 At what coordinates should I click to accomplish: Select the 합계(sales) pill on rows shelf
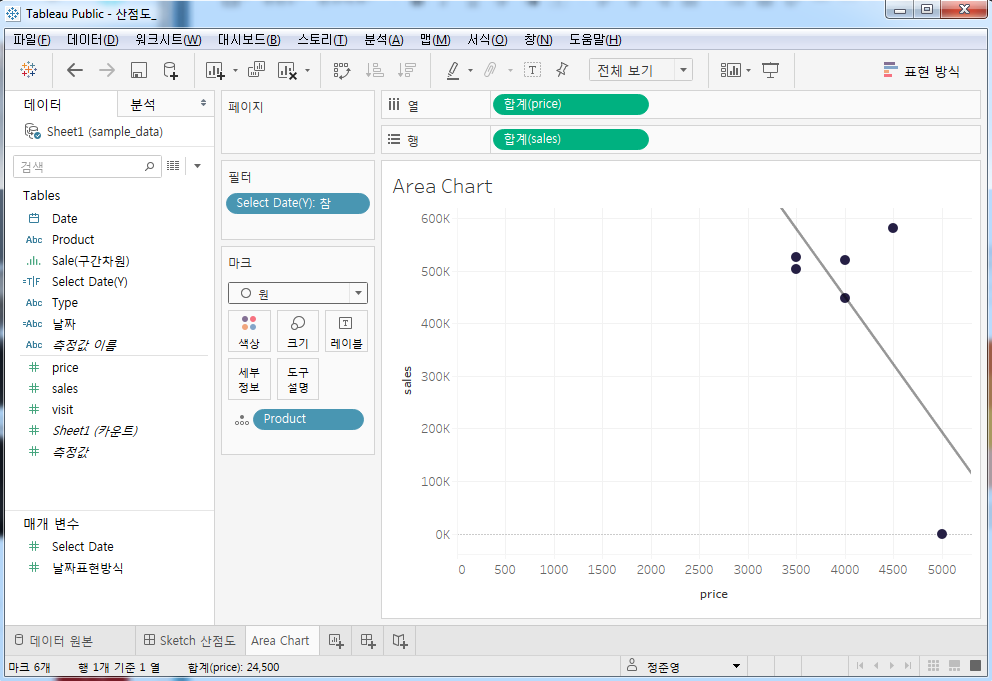pos(571,139)
